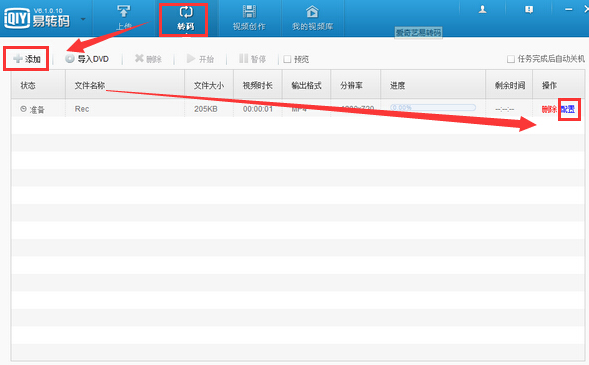589x365 pixels.
Task: Click the red 删除 link for Rec
Action: pyautogui.click(x=549, y=109)
